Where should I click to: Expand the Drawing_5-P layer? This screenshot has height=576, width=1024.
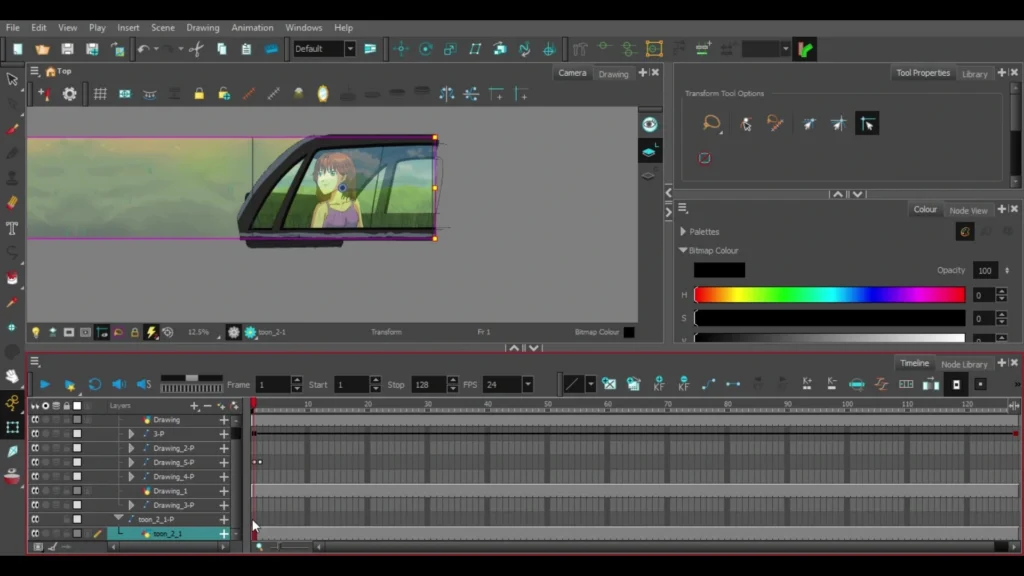pos(131,462)
